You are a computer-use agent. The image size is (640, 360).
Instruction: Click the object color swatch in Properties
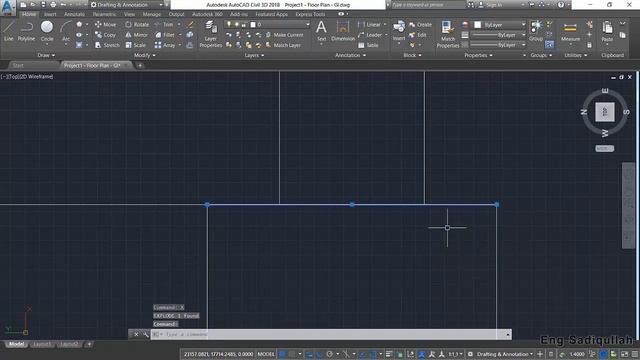pos(477,25)
